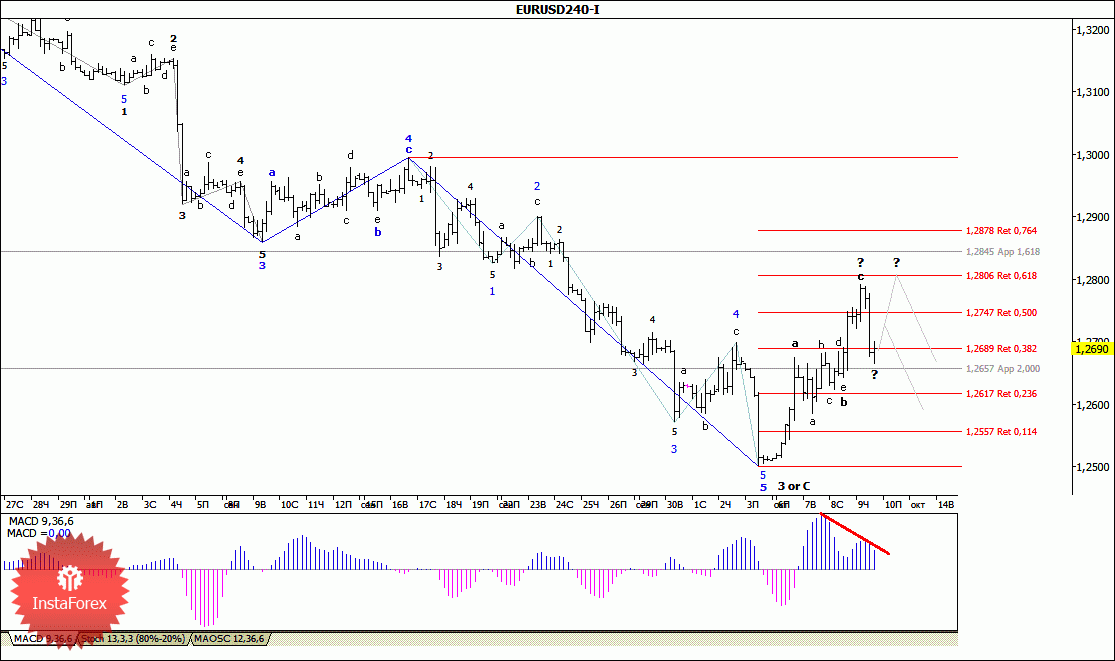This screenshot has width=1115, height=661.
Task: Select the '3 or C' wave label
Action: tap(794, 486)
